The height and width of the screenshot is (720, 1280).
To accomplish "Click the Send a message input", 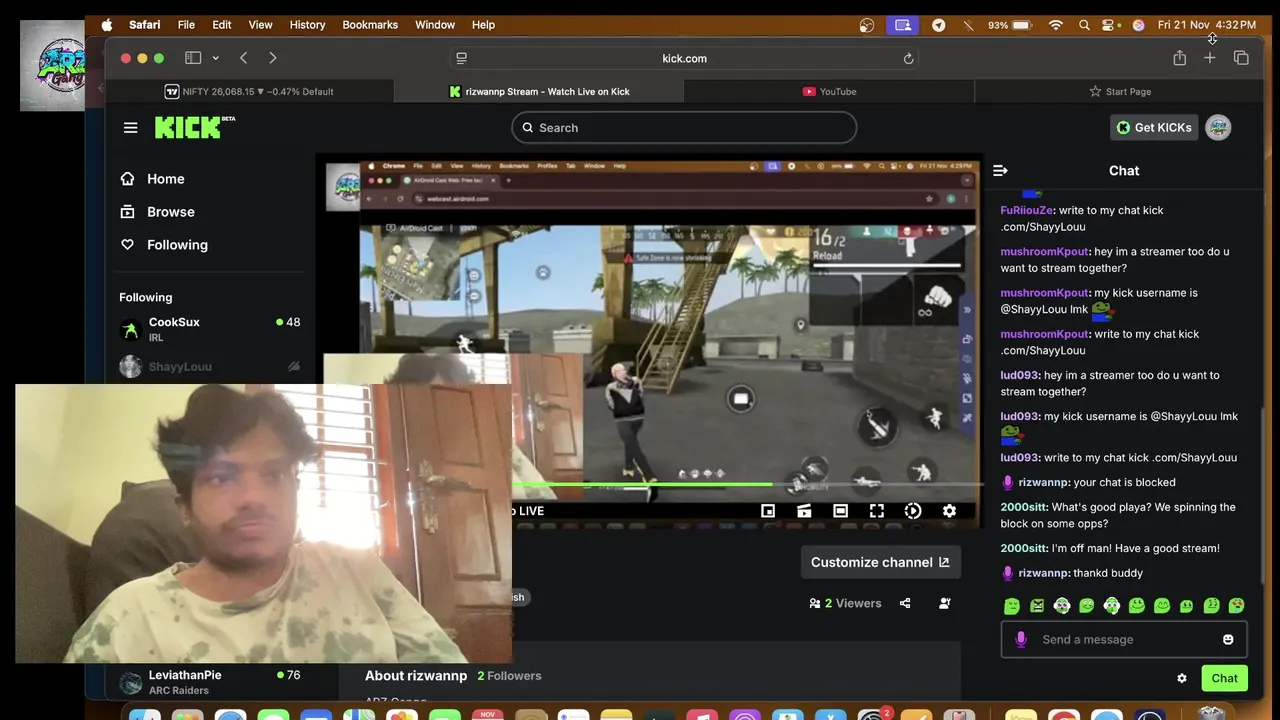I will click(x=1124, y=640).
